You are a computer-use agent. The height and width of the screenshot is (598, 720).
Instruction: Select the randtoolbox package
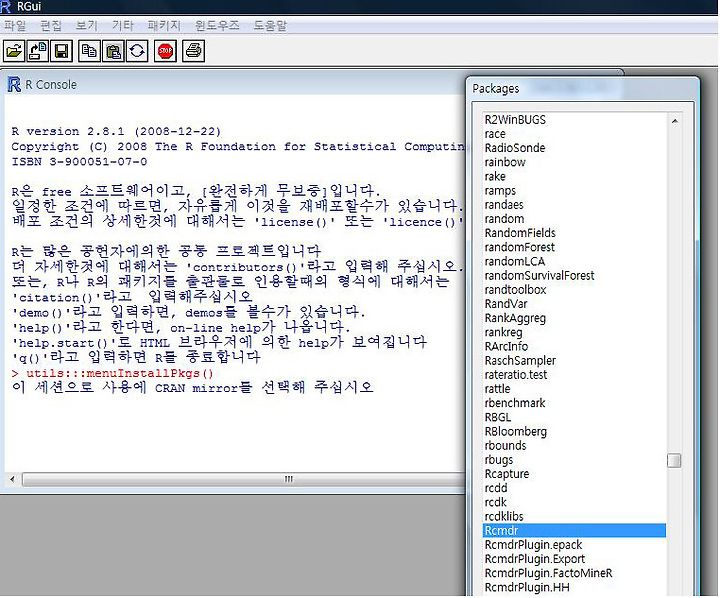574,290
